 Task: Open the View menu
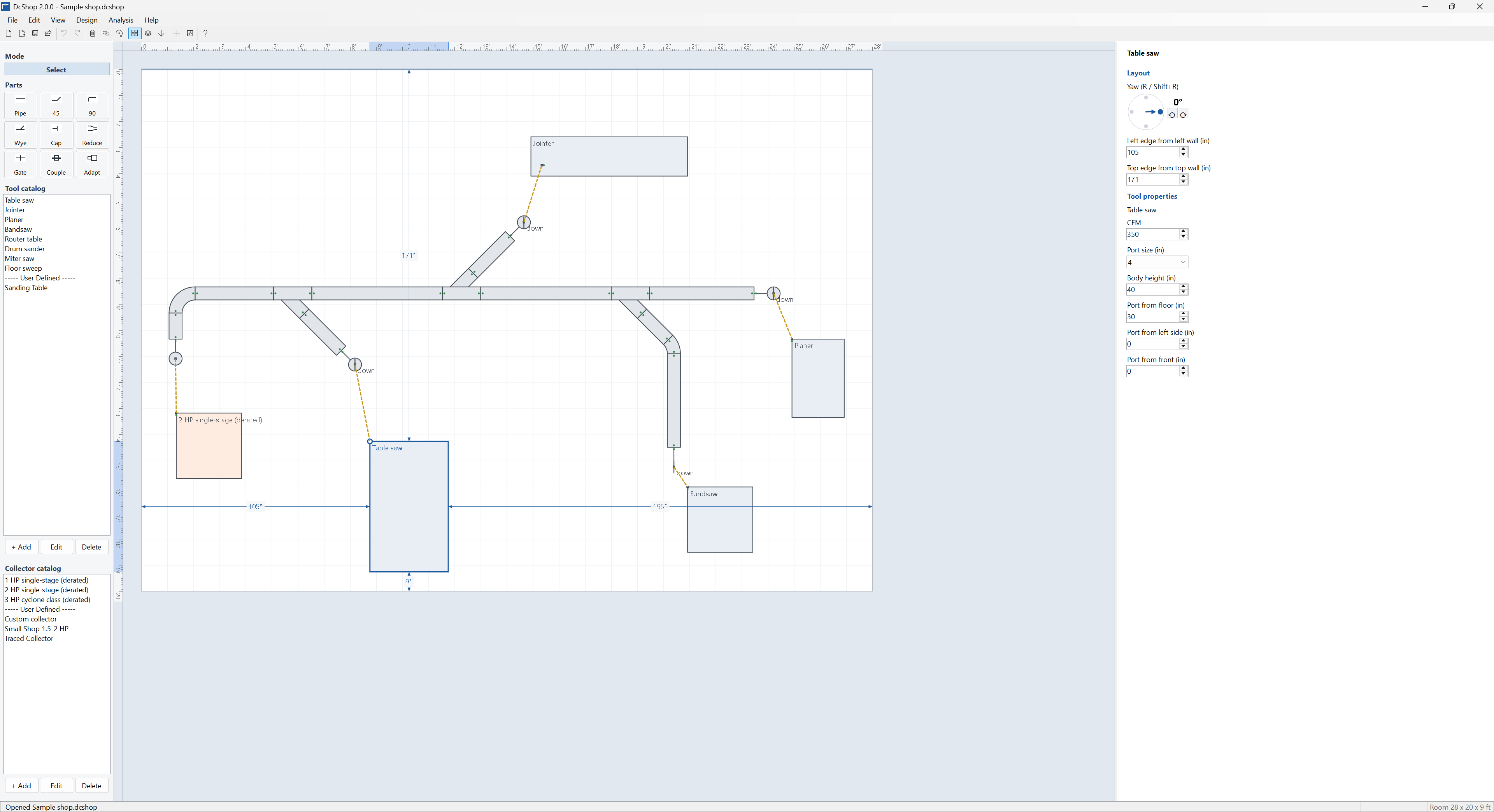coord(58,20)
